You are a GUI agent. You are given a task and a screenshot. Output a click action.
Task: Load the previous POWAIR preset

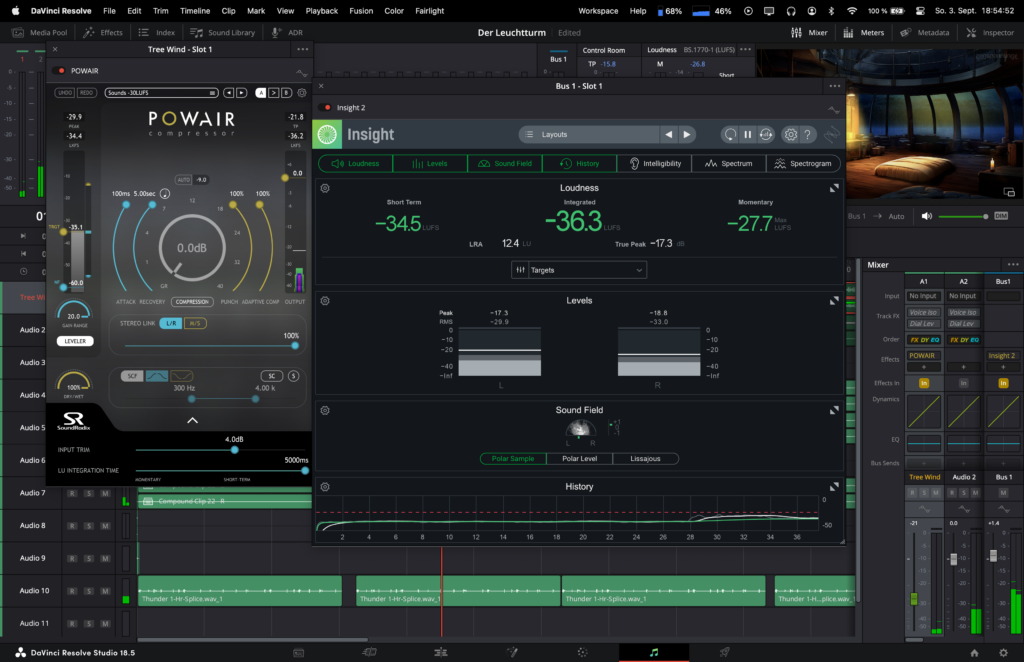pos(229,93)
